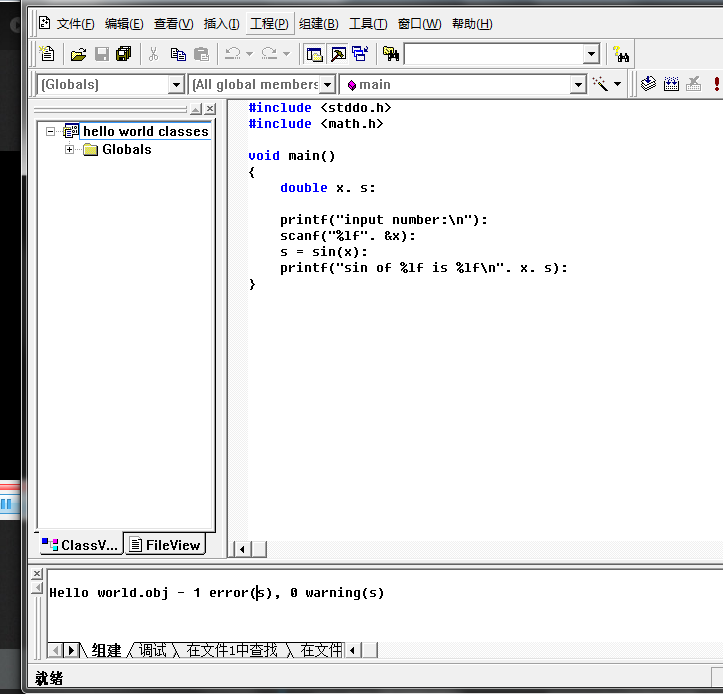This screenshot has width=723, height=694.
Task: Open the Find combo box dropdown arrow
Action: click(x=591, y=54)
